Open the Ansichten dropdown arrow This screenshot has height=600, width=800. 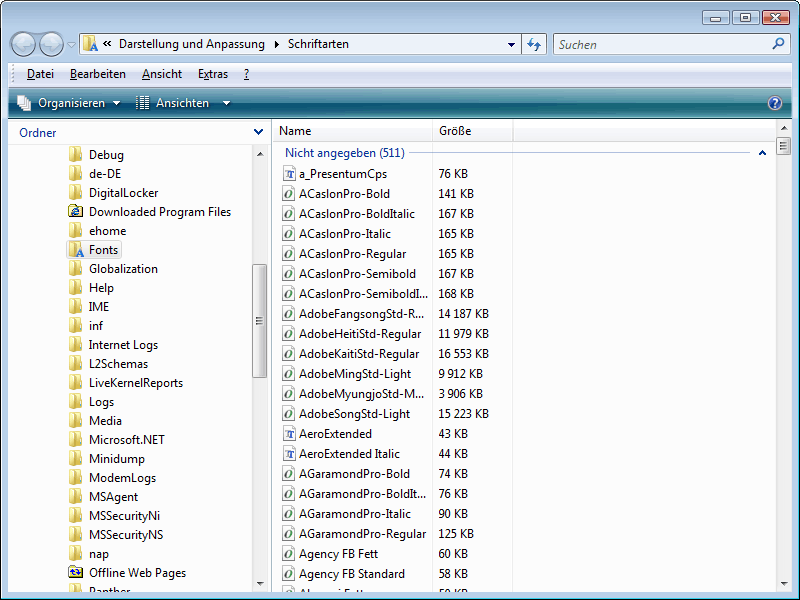[226, 103]
